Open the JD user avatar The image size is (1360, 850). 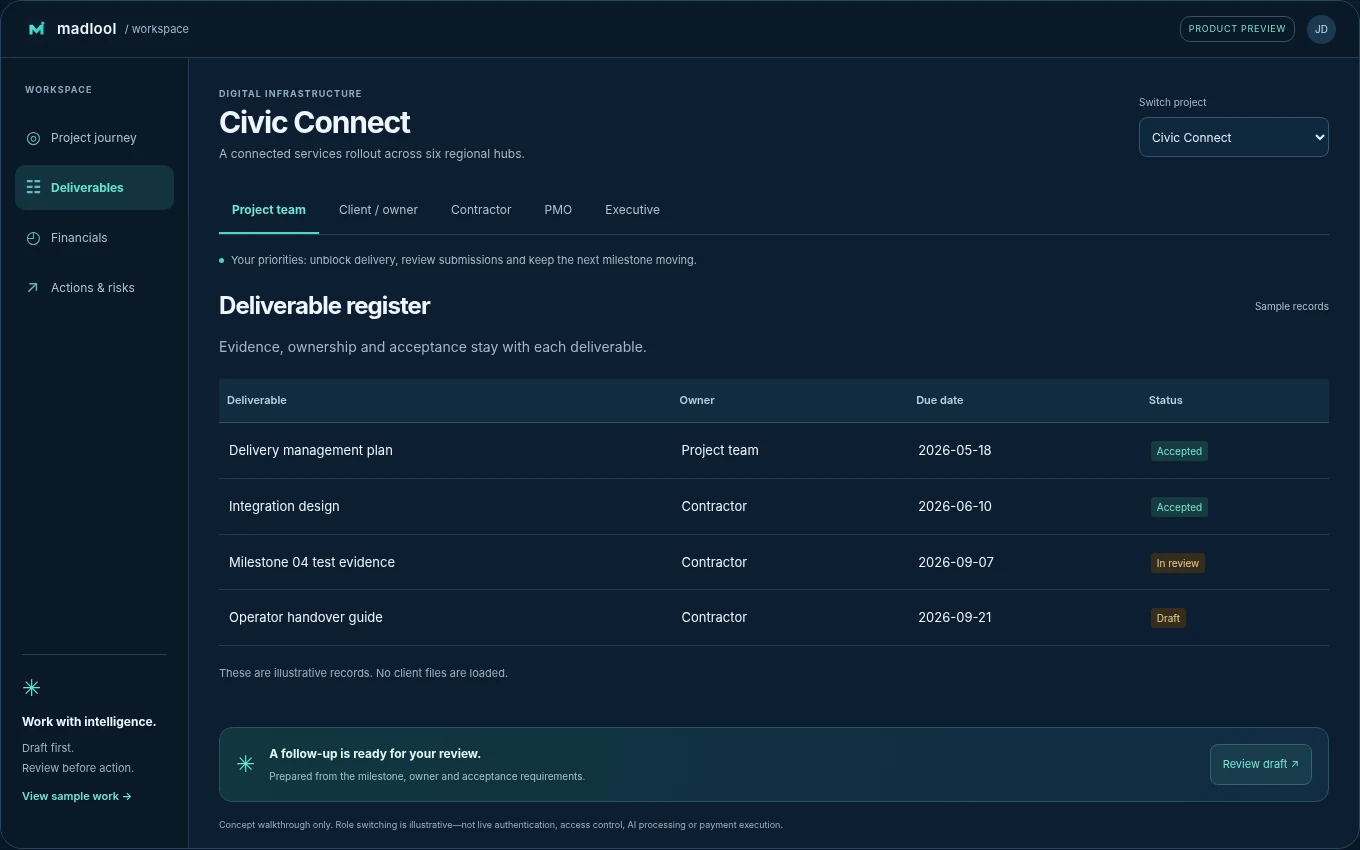click(1321, 29)
